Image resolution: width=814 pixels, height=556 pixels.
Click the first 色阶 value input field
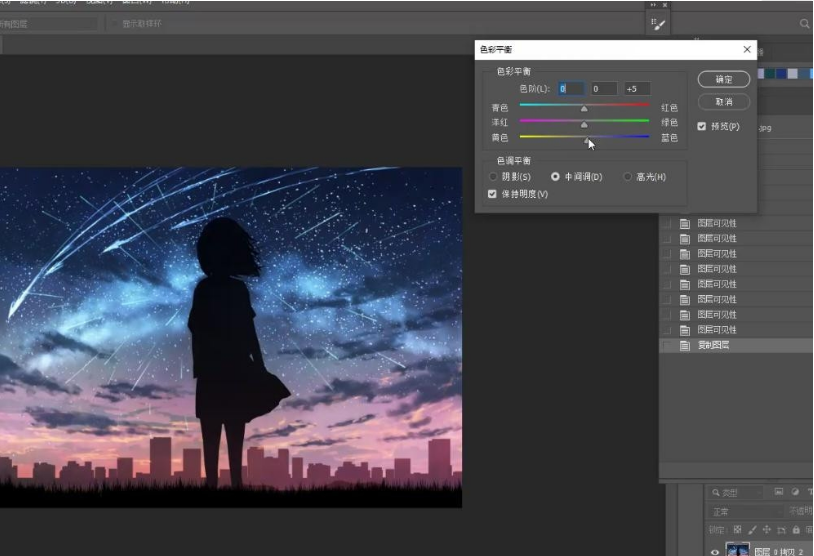pos(571,89)
